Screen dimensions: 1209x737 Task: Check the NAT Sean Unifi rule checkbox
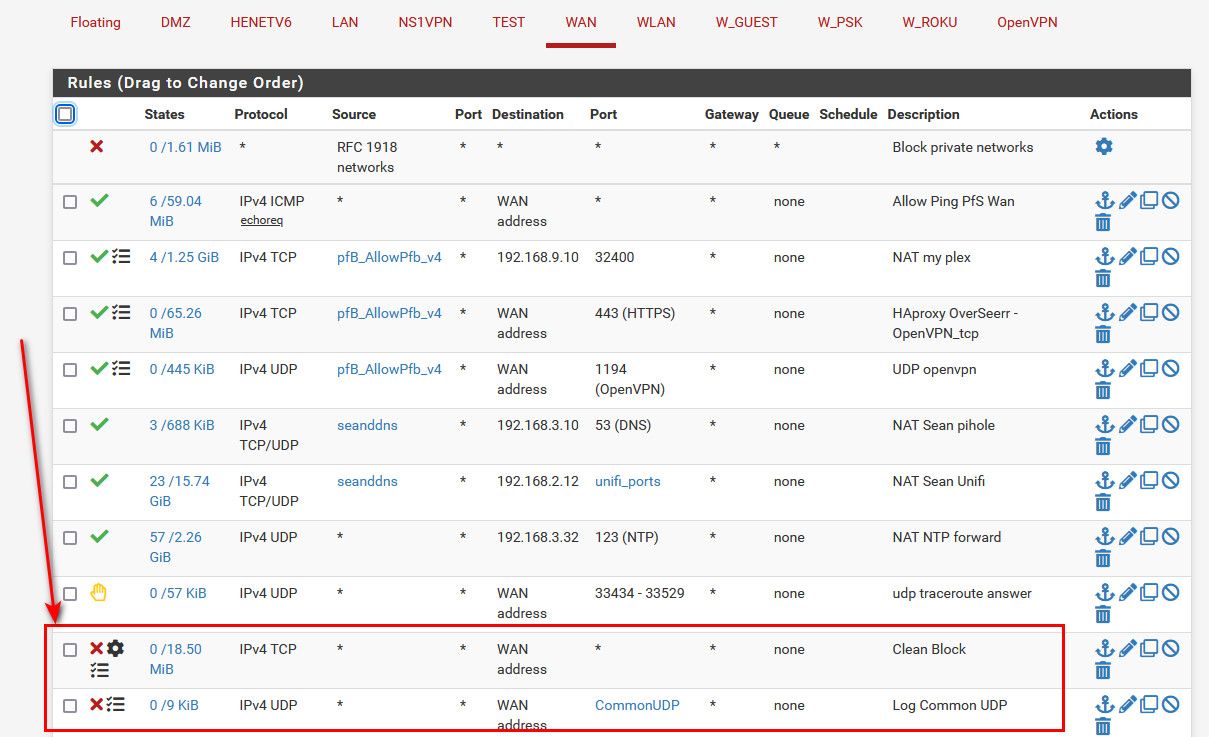coord(70,482)
